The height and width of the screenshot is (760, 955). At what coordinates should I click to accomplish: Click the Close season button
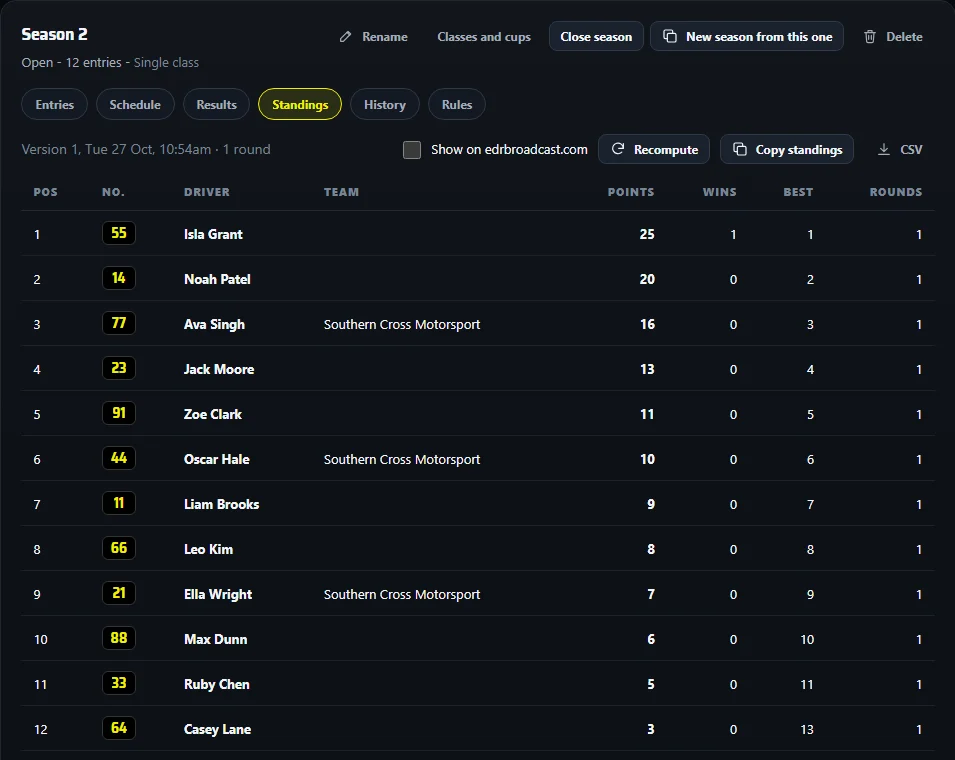click(596, 37)
